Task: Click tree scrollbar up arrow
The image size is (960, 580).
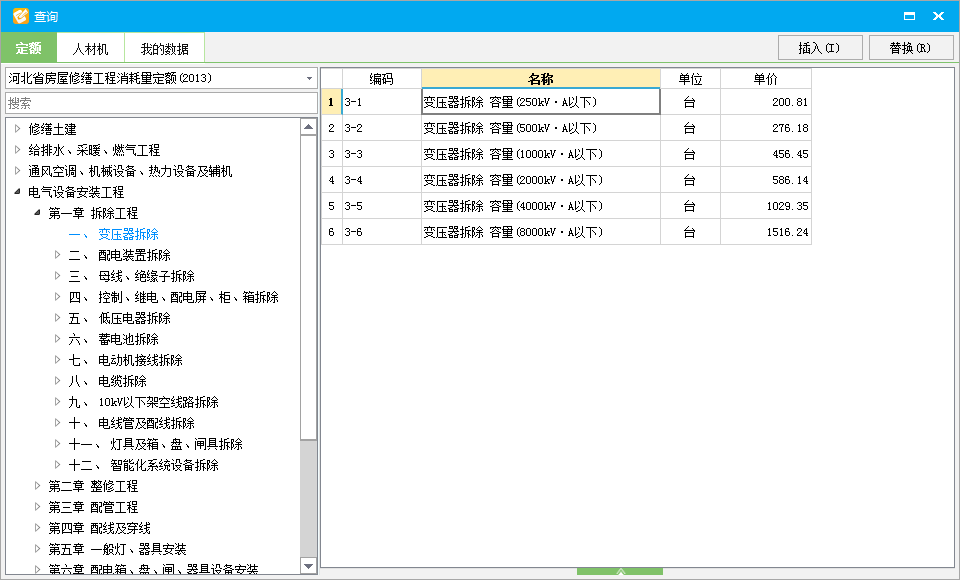Action: [309, 127]
